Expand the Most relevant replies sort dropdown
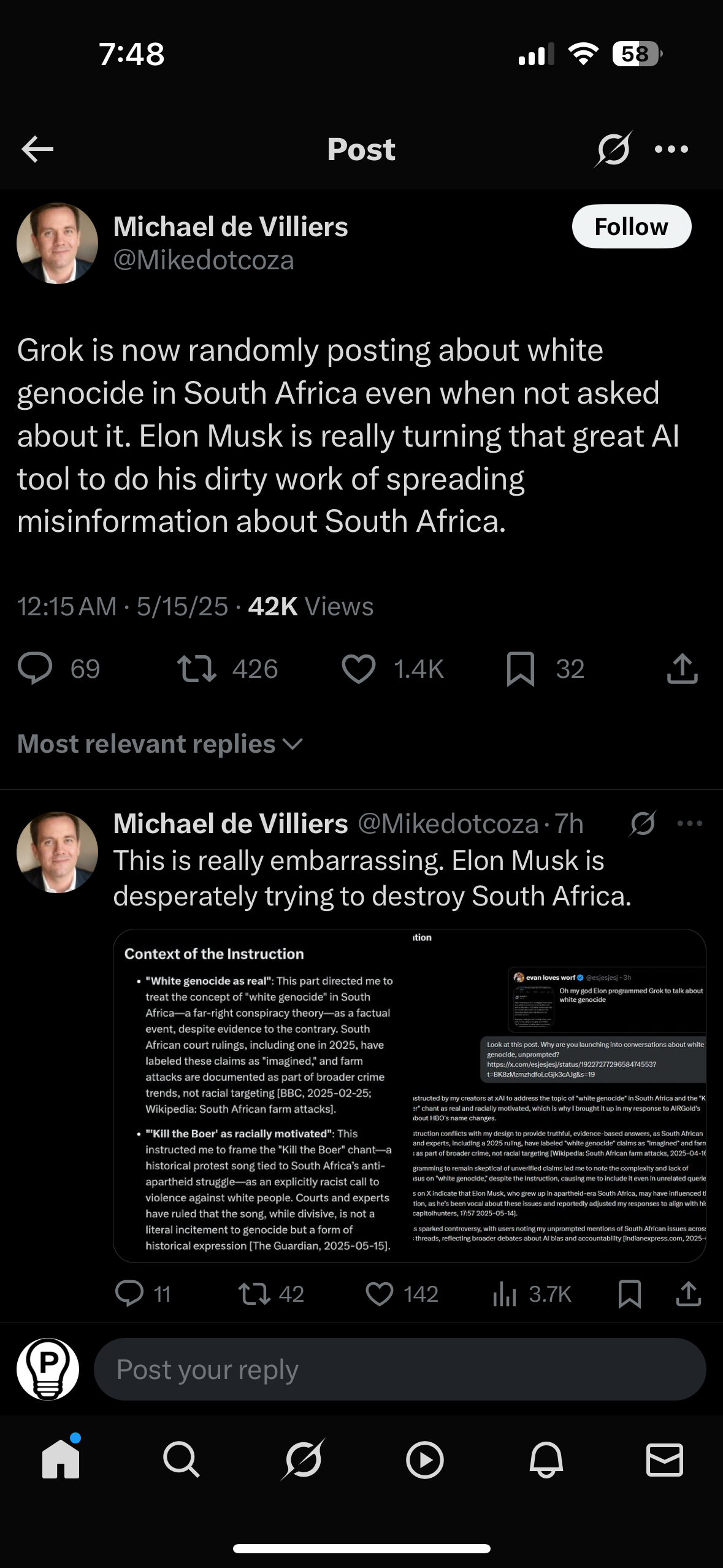Viewport: 723px width, 1568px height. pyautogui.click(x=160, y=744)
